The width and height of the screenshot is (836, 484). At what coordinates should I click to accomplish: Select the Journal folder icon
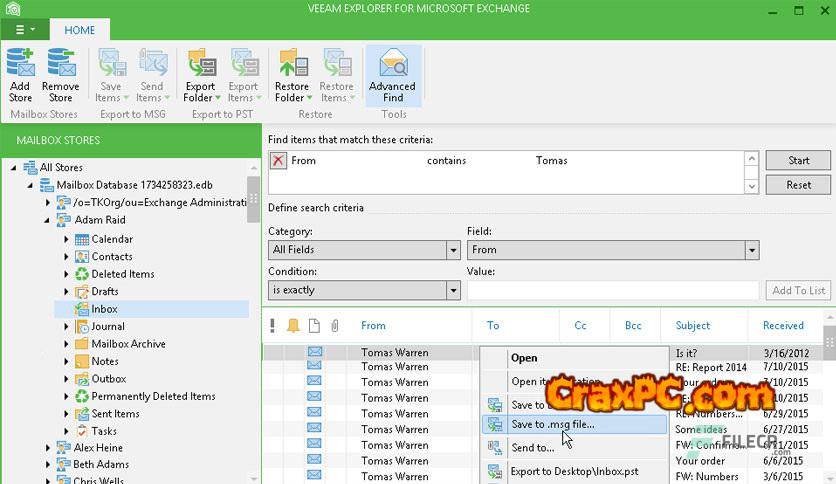click(x=82, y=327)
